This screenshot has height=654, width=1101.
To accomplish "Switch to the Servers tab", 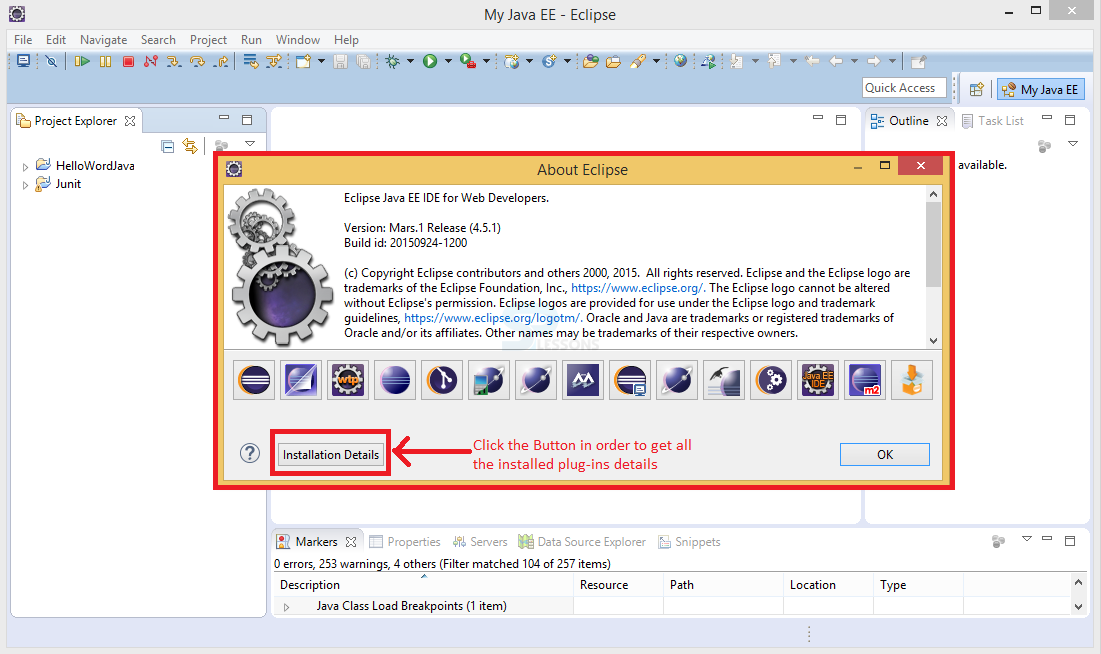I will click(480, 542).
